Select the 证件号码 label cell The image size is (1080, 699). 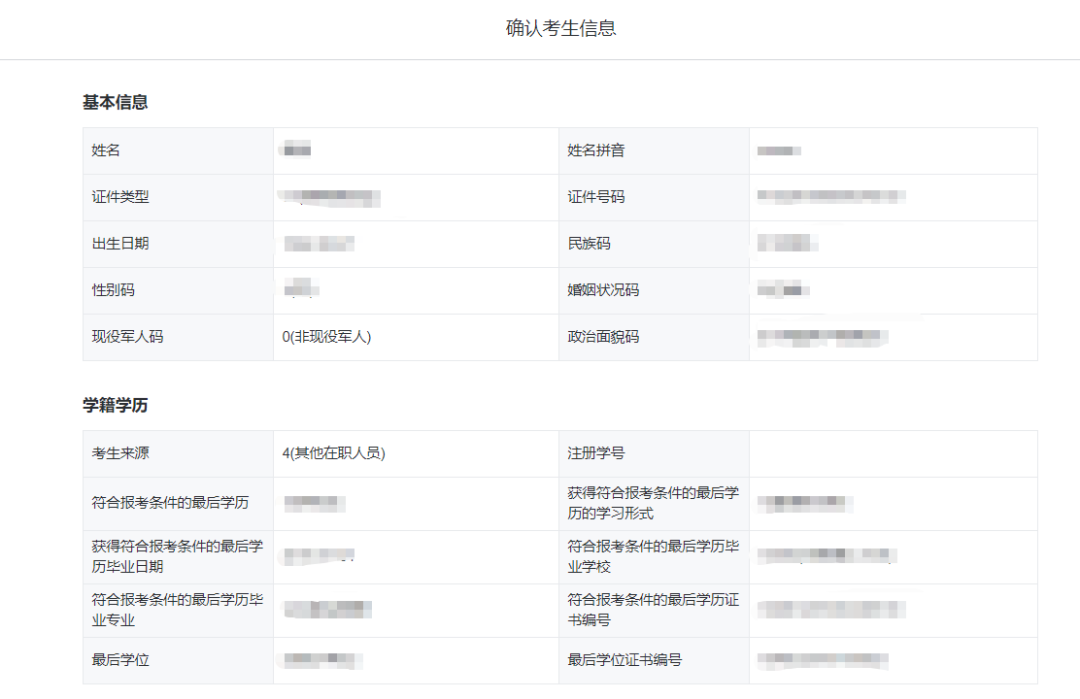[654, 198]
